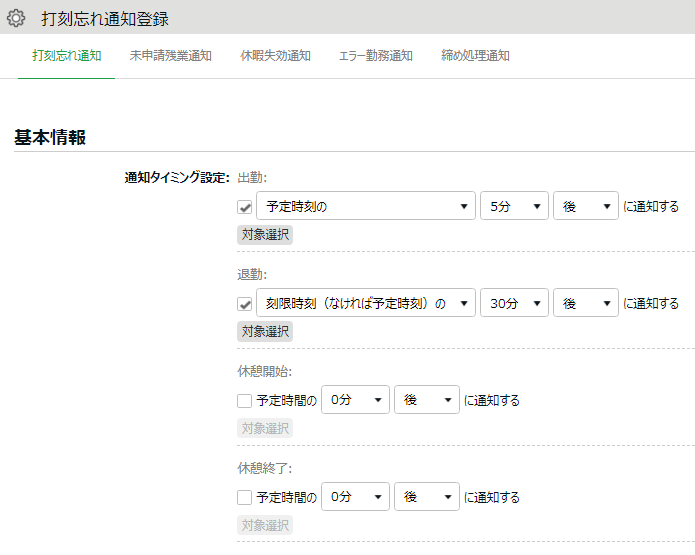Open the 刻限時刻（なければ予定時刻）の dropdown
Image resolution: width=695 pixels, height=555 pixels.
click(x=365, y=304)
